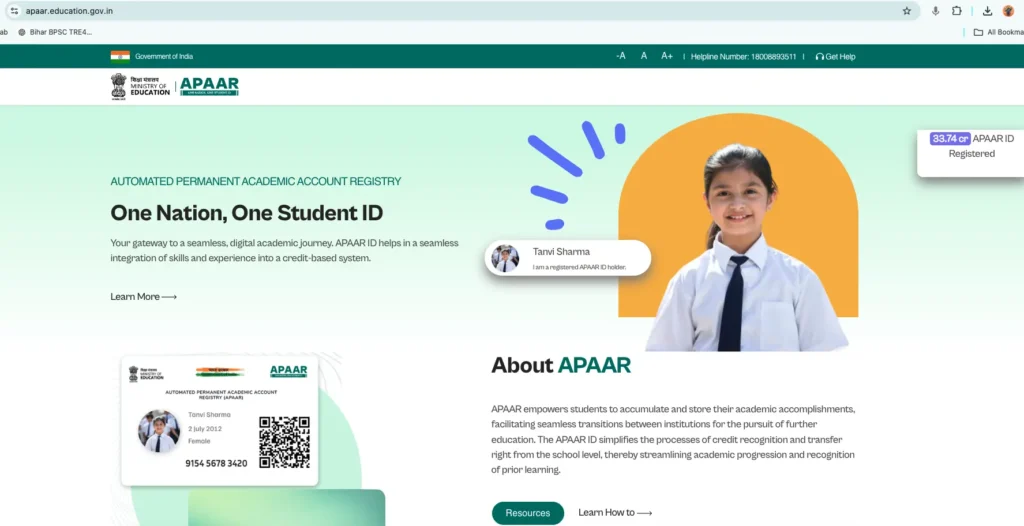Viewport: 1024px width, 526px height.
Task: Click the APAAR logo on ID card
Action: pyautogui.click(x=289, y=371)
